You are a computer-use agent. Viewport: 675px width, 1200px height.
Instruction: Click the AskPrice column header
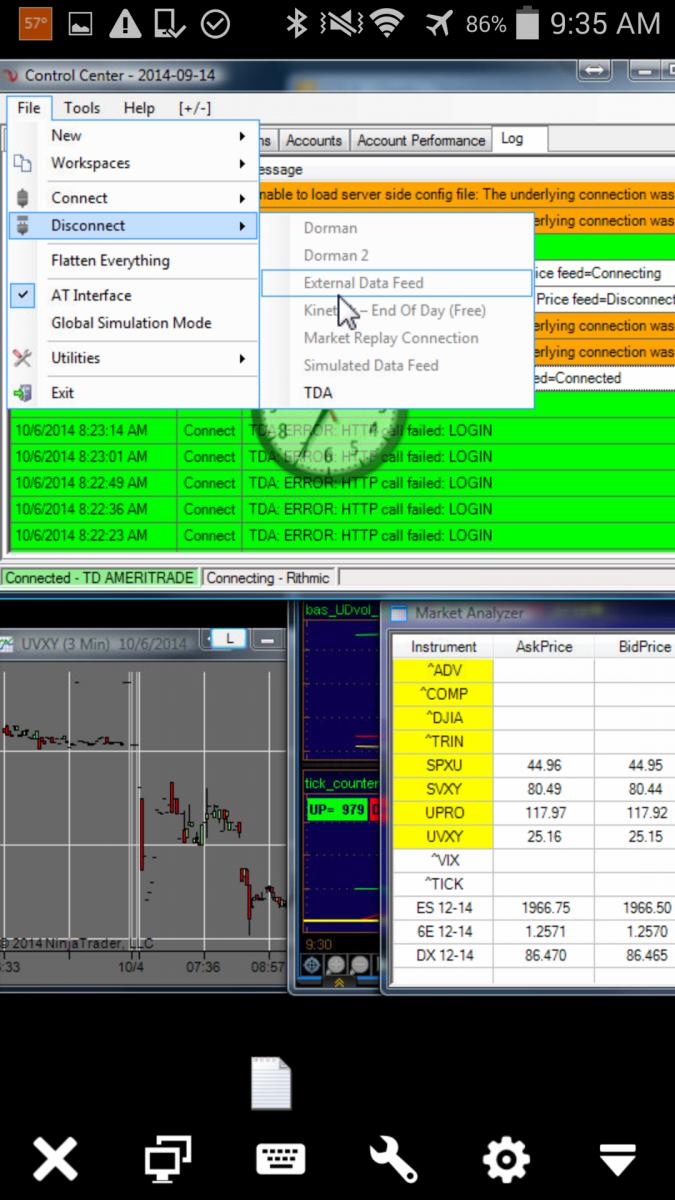(x=544, y=647)
